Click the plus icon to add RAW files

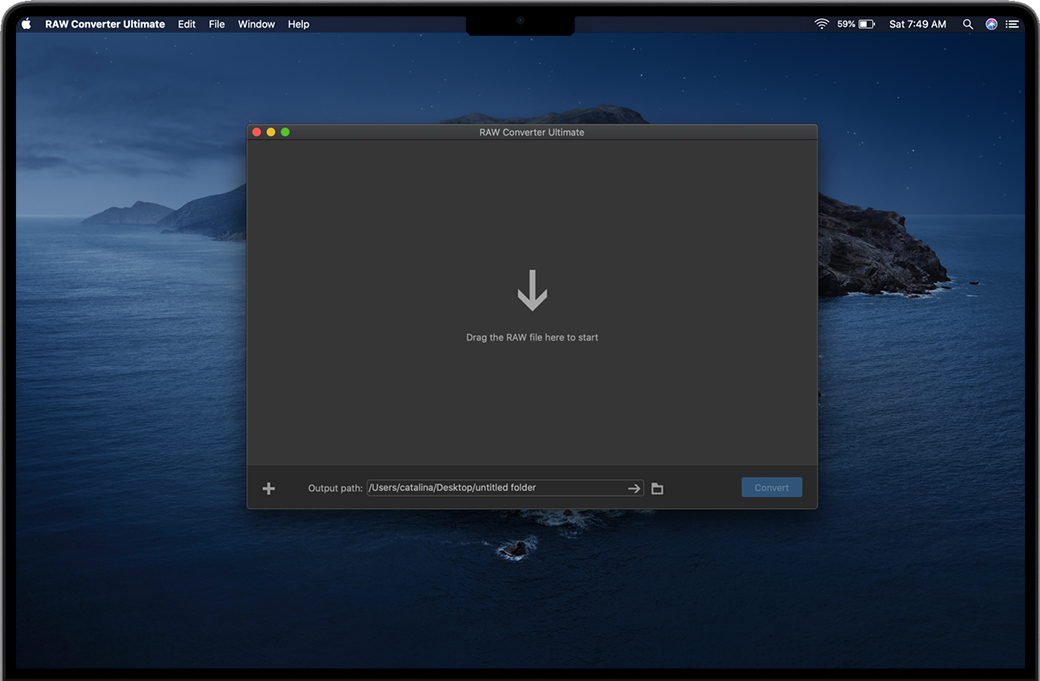[268, 489]
